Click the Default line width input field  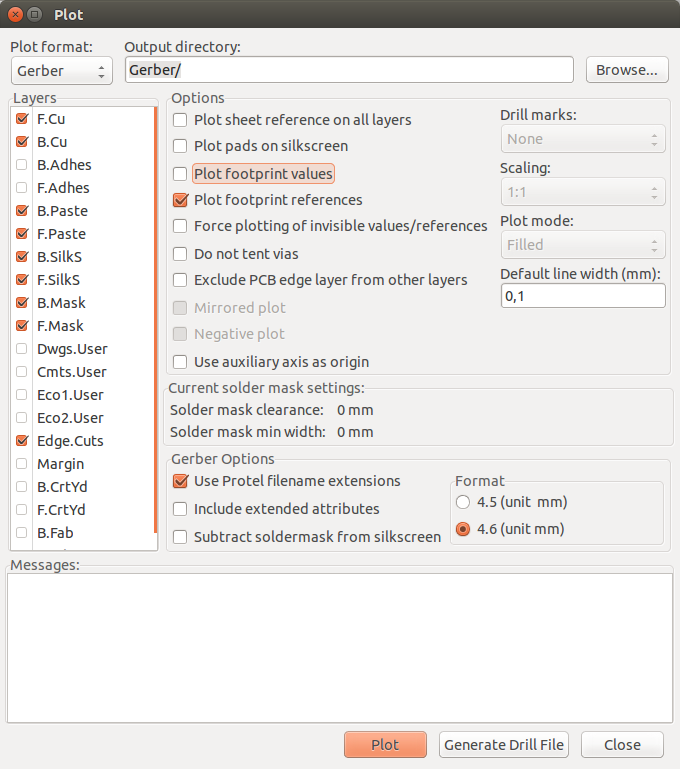(x=583, y=296)
